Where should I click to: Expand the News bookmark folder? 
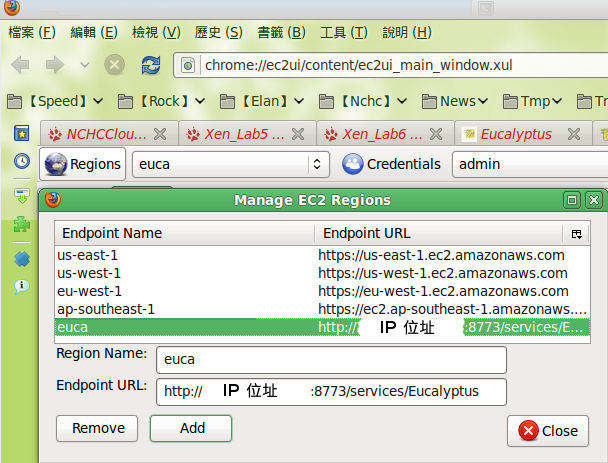(455, 101)
